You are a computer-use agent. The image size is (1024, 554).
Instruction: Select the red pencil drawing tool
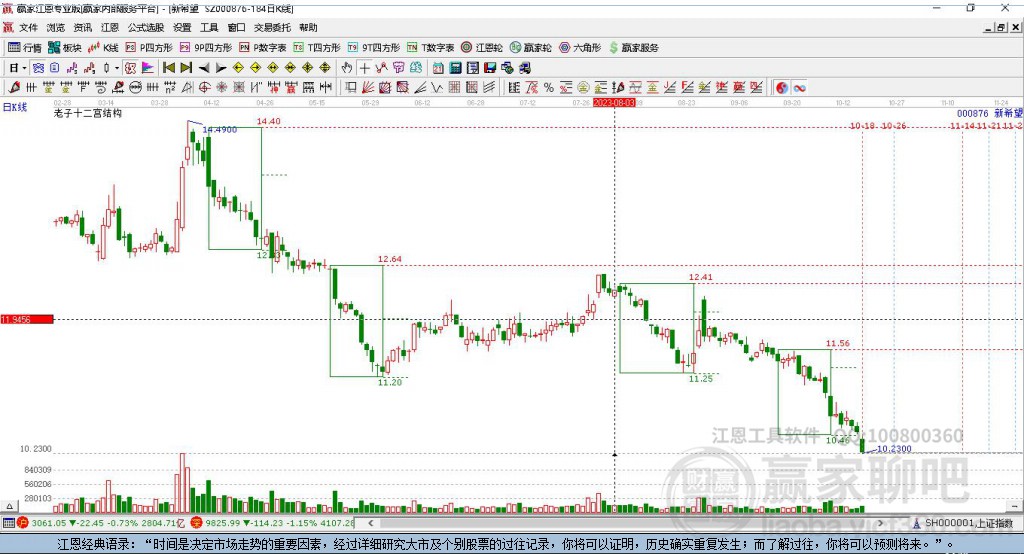(14, 88)
